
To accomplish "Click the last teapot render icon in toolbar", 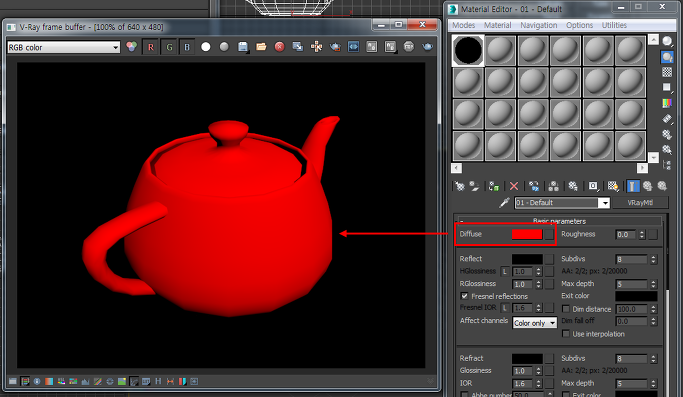I will click(x=427, y=47).
